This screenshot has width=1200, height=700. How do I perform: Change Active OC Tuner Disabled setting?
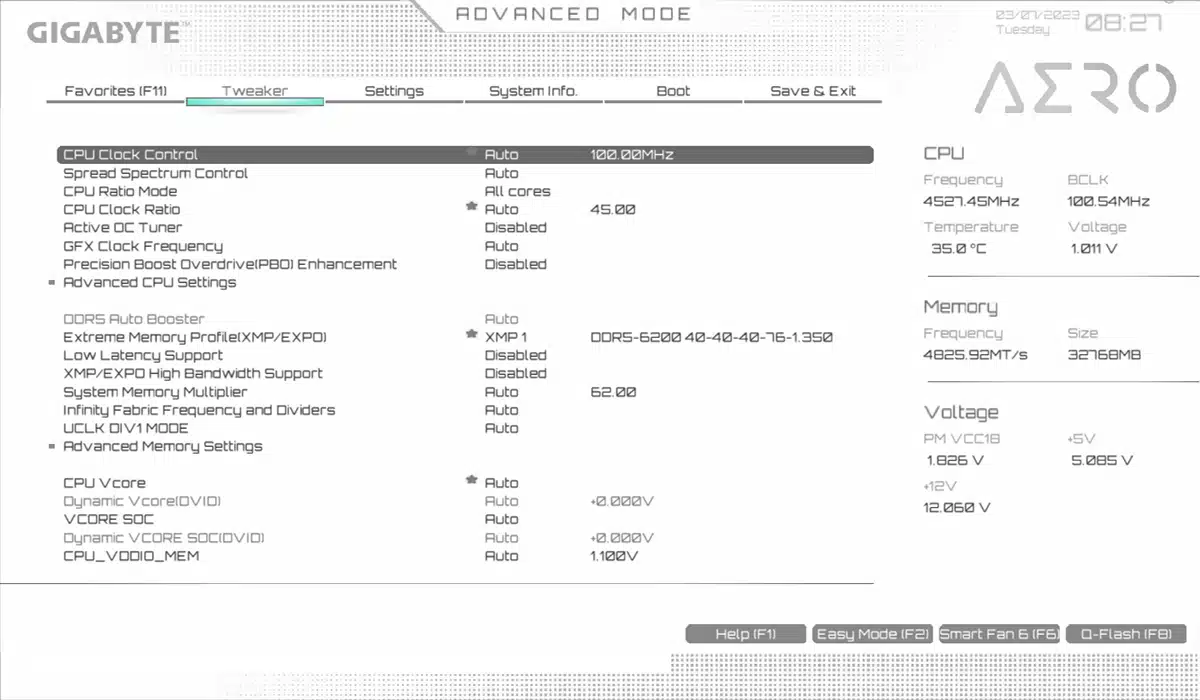click(516, 228)
